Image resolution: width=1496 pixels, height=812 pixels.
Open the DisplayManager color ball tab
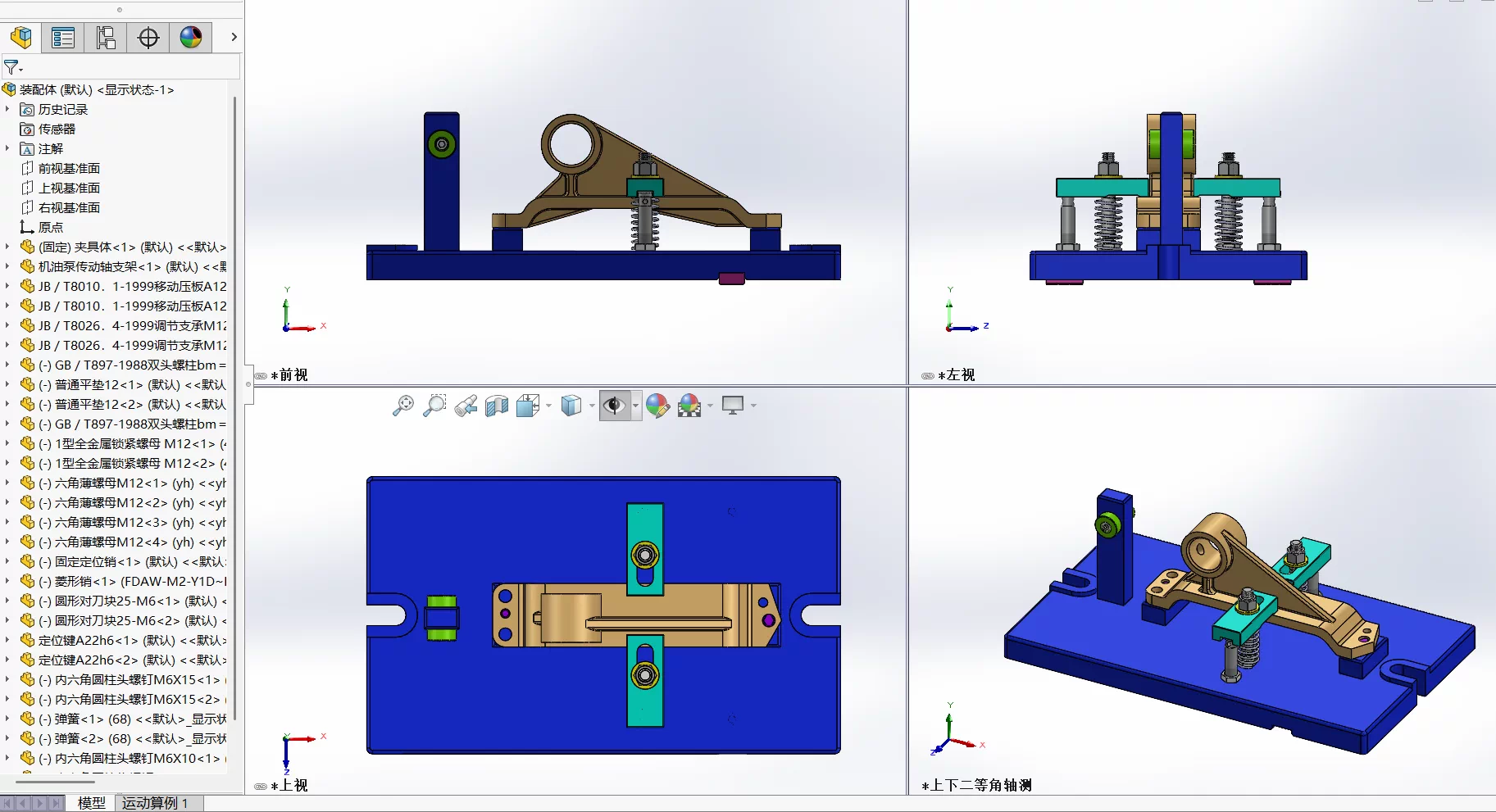click(x=191, y=37)
